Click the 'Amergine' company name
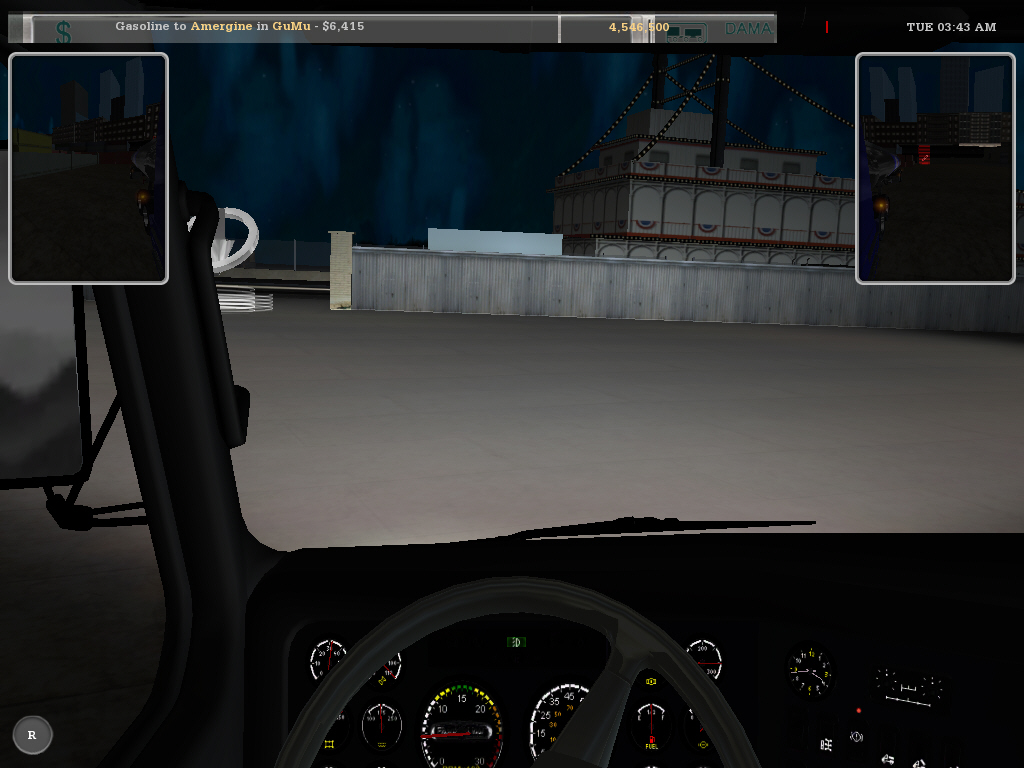 221,26
